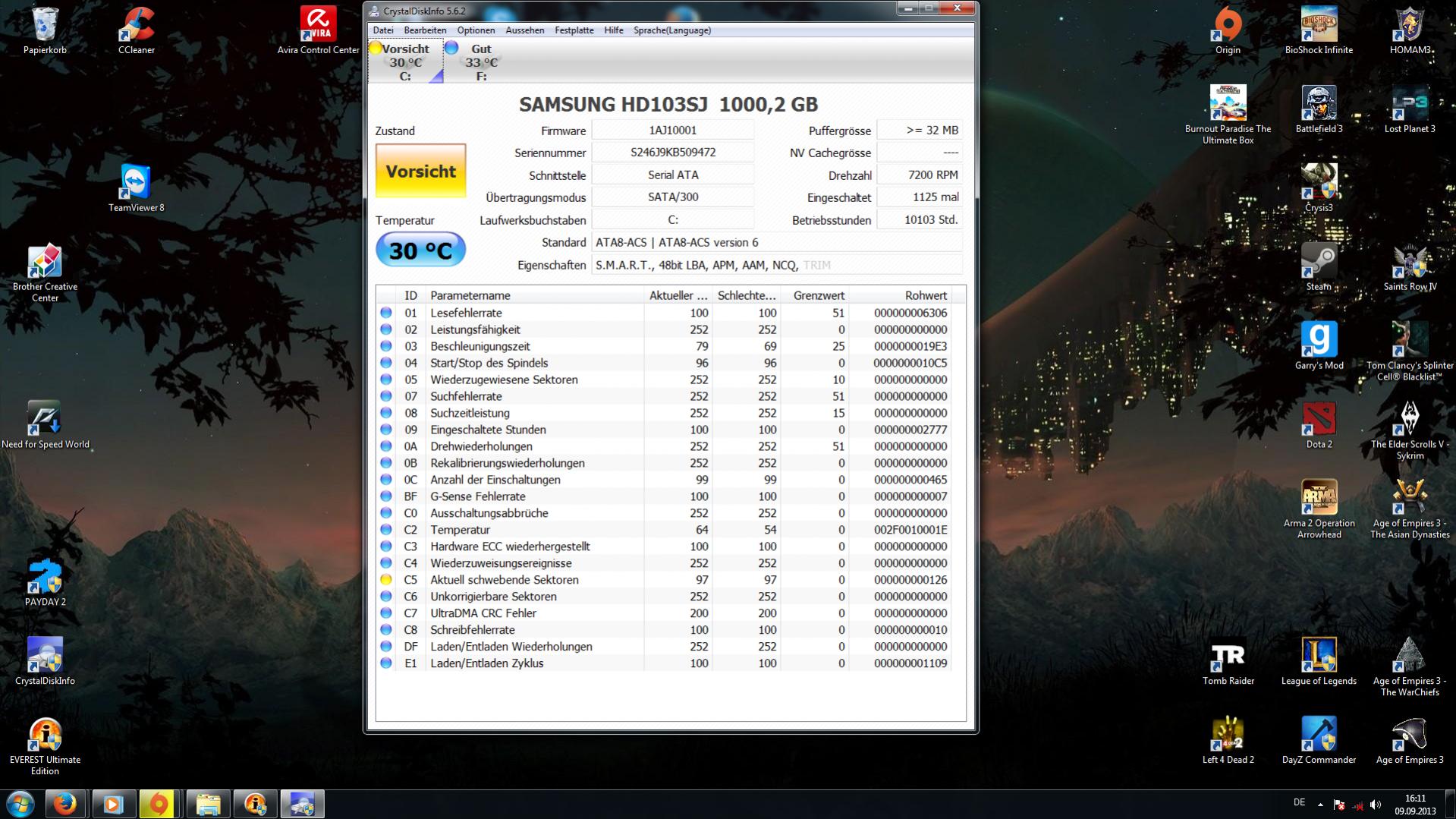Viewport: 1456px width, 819px height.
Task: Click the yellow Vorsicht health status button
Action: tap(421, 171)
